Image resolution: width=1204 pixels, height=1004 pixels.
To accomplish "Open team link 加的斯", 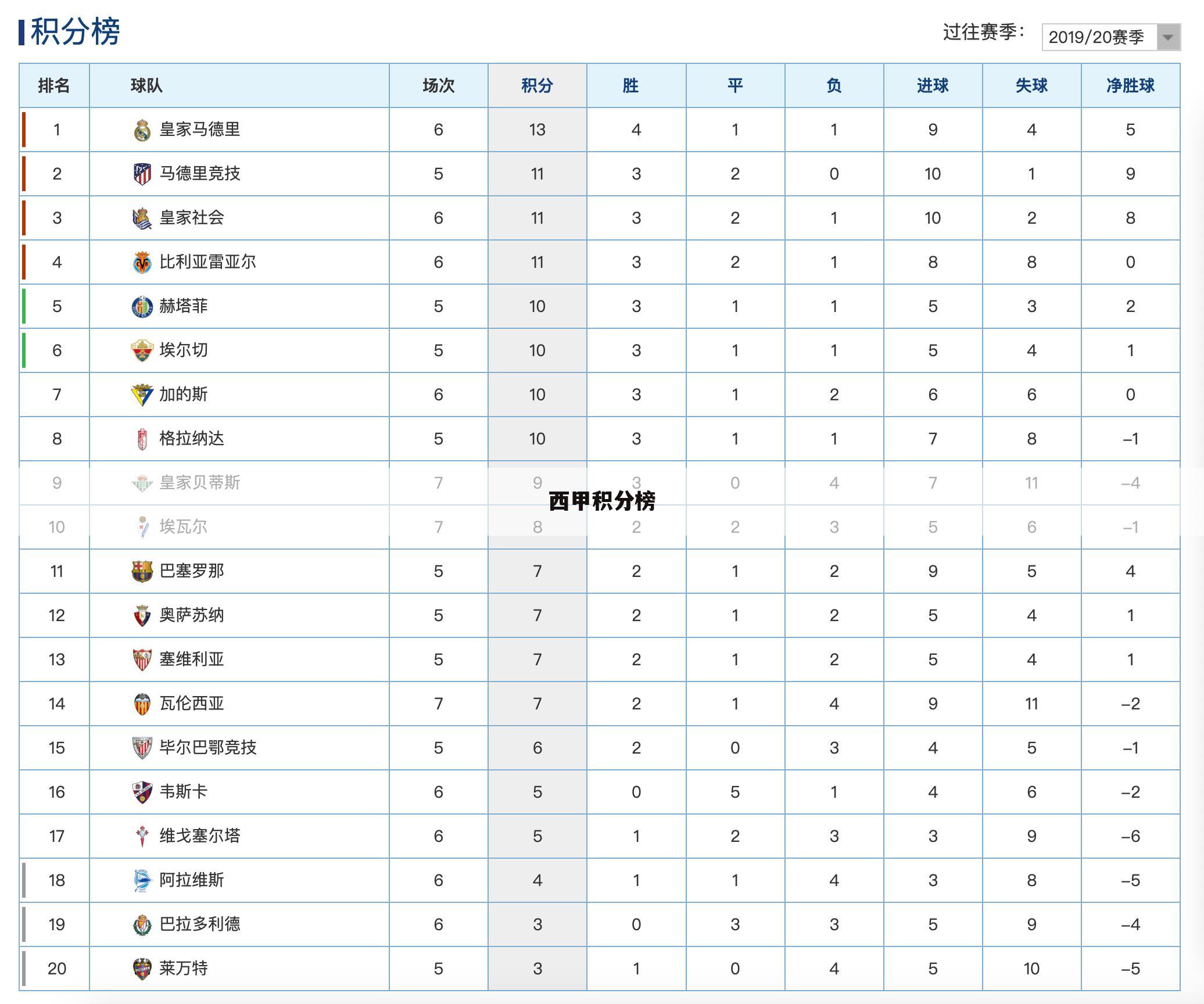I will pyautogui.click(x=184, y=394).
